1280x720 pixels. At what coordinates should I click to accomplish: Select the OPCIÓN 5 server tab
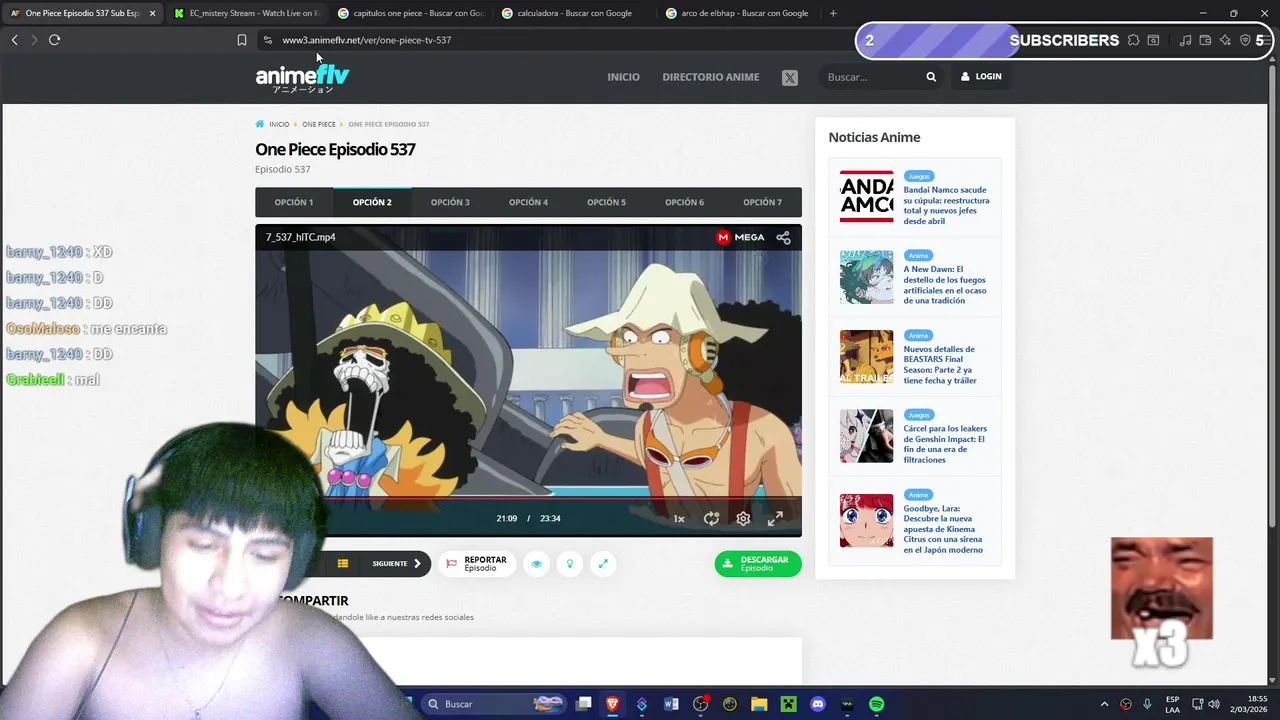pos(606,202)
